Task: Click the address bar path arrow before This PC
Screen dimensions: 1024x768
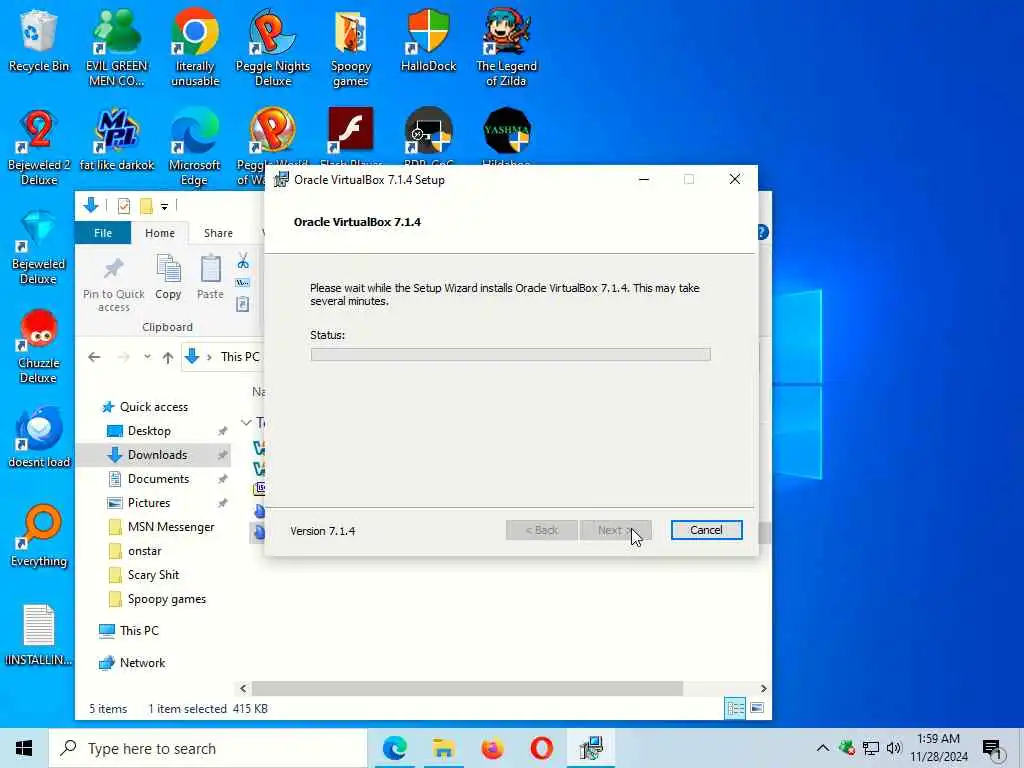Action: click(x=209, y=357)
